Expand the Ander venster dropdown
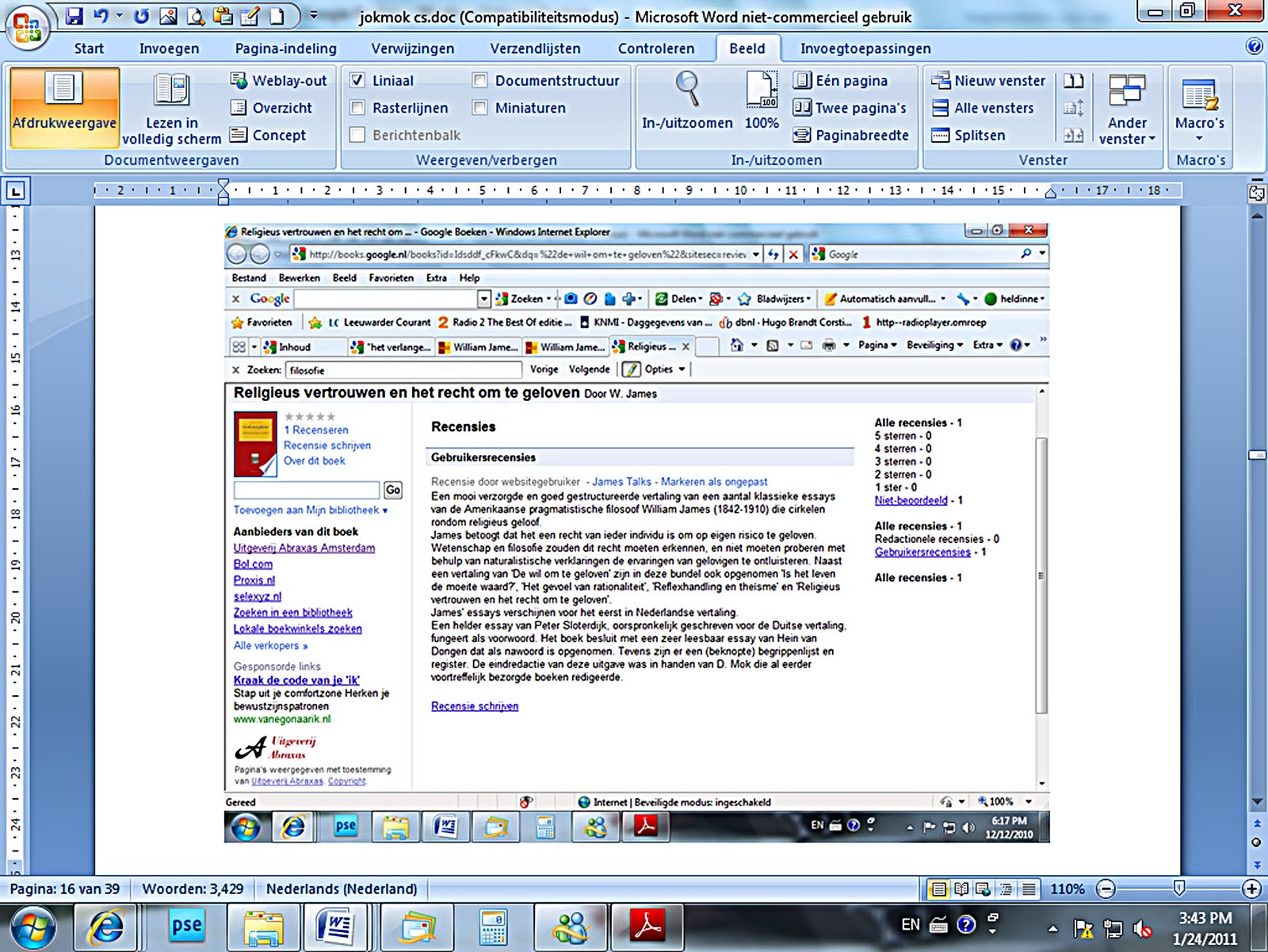The width and height of the screenshot is (1268, 952). [1127, 109]
